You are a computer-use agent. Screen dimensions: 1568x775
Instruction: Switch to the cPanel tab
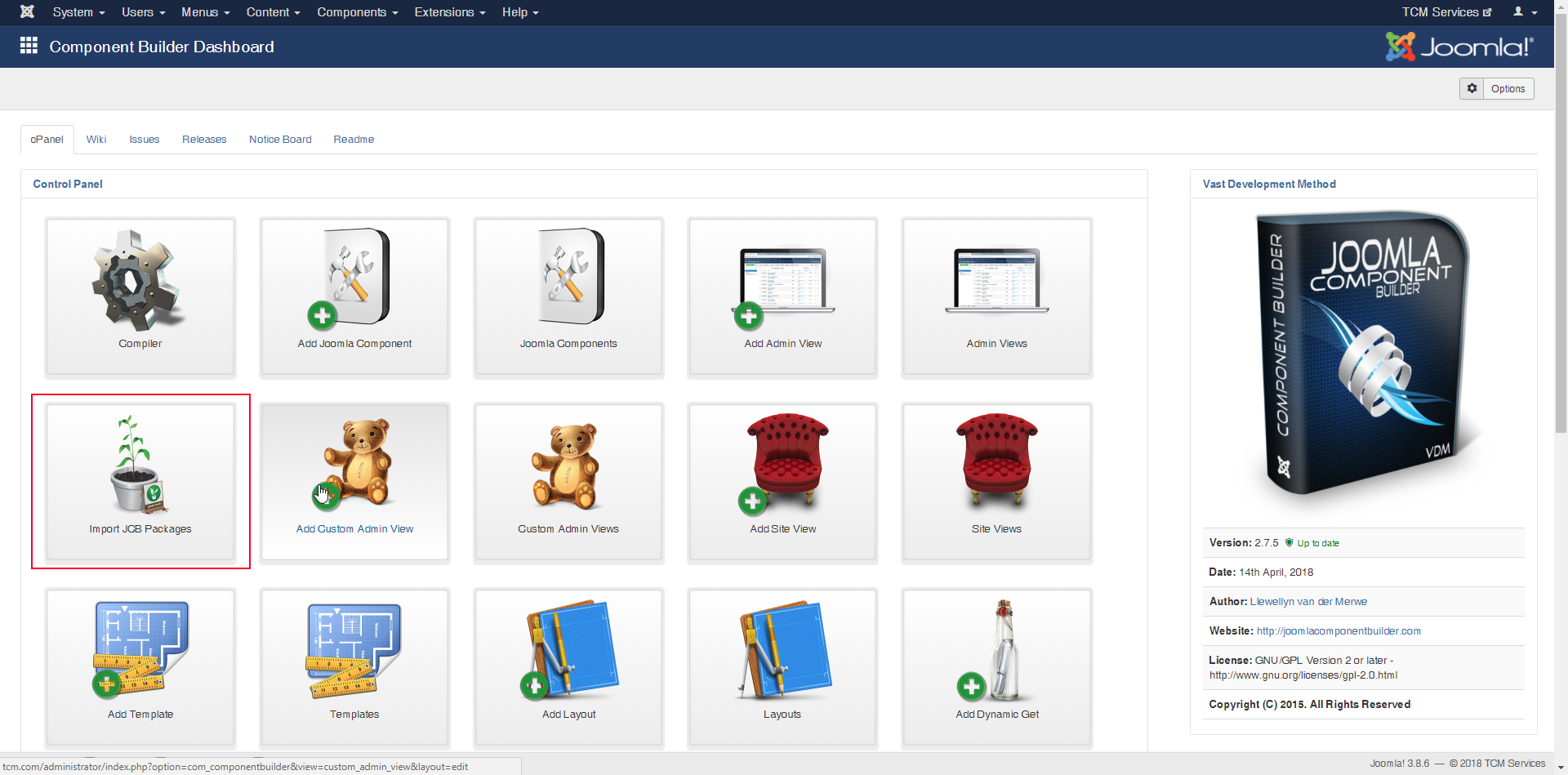tap(47, 140)
